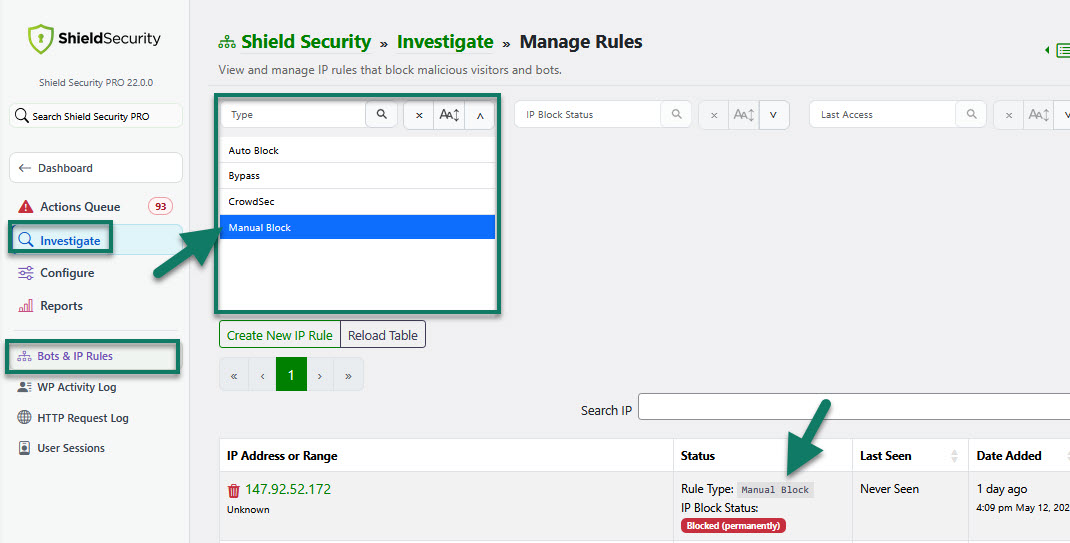Click the Blocked (permanently) status badge
The width and height of the screenshot is (1070, 543).
(733, 525)
